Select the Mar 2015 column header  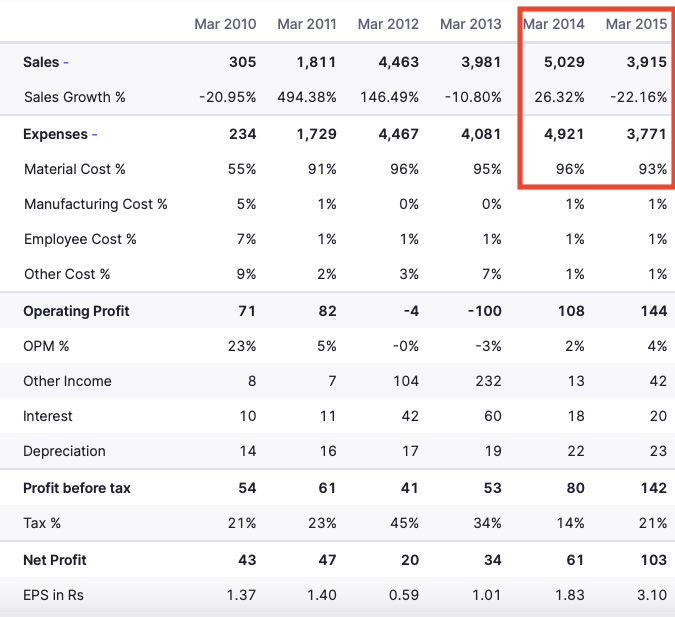(636, 24)
